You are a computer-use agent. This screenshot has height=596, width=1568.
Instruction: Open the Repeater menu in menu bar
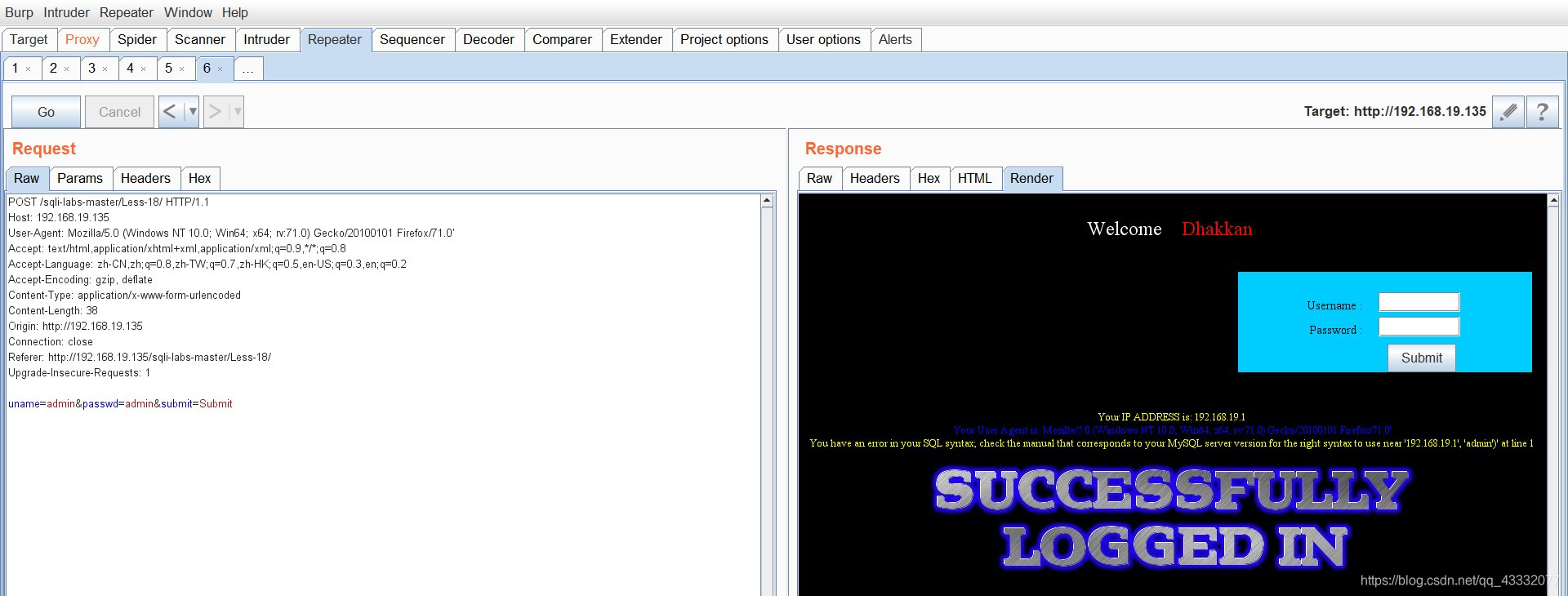(127, 12)
